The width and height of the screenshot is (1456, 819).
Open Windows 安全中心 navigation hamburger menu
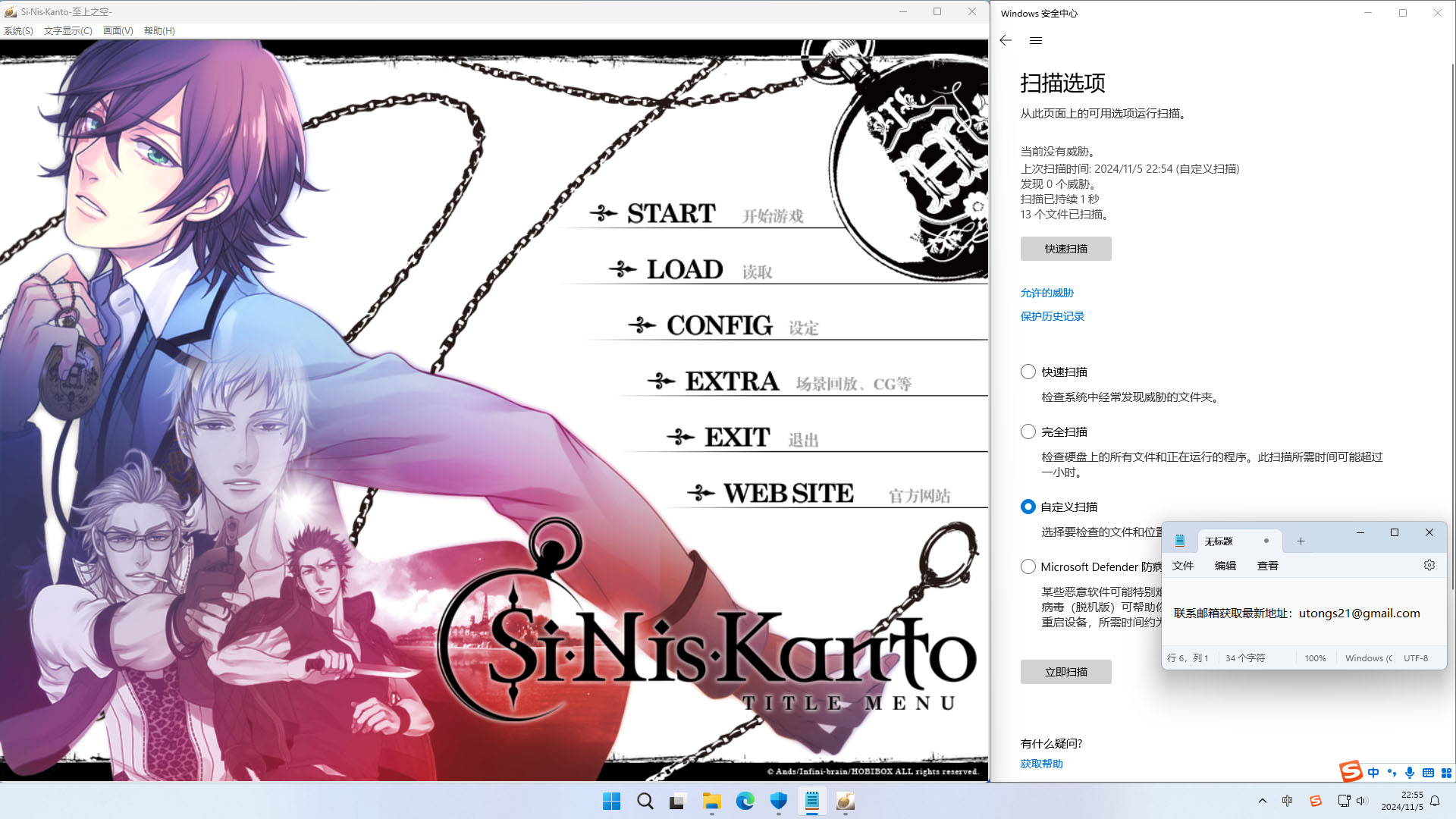(x=1036, y=40)
